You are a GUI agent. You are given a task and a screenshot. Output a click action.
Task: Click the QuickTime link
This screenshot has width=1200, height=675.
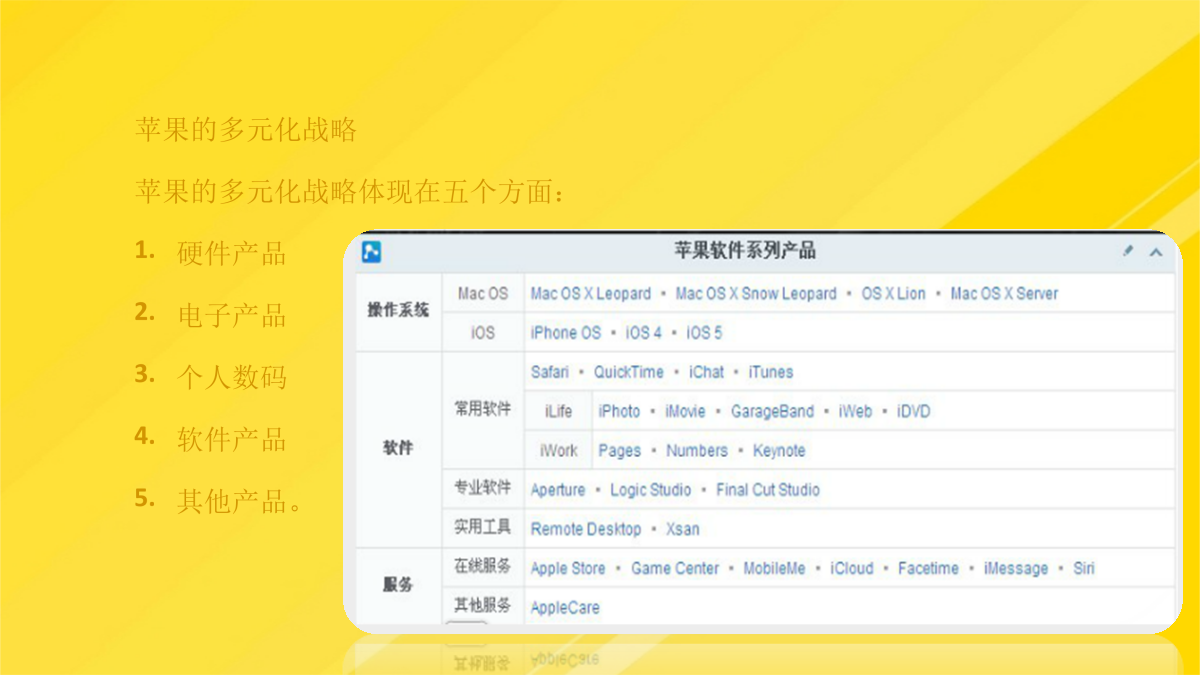coord(629,372)
